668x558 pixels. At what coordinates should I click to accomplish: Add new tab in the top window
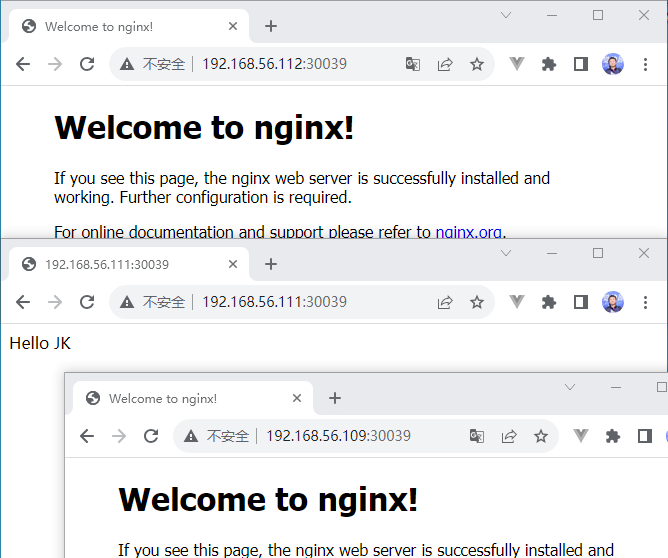pos(271,26)
